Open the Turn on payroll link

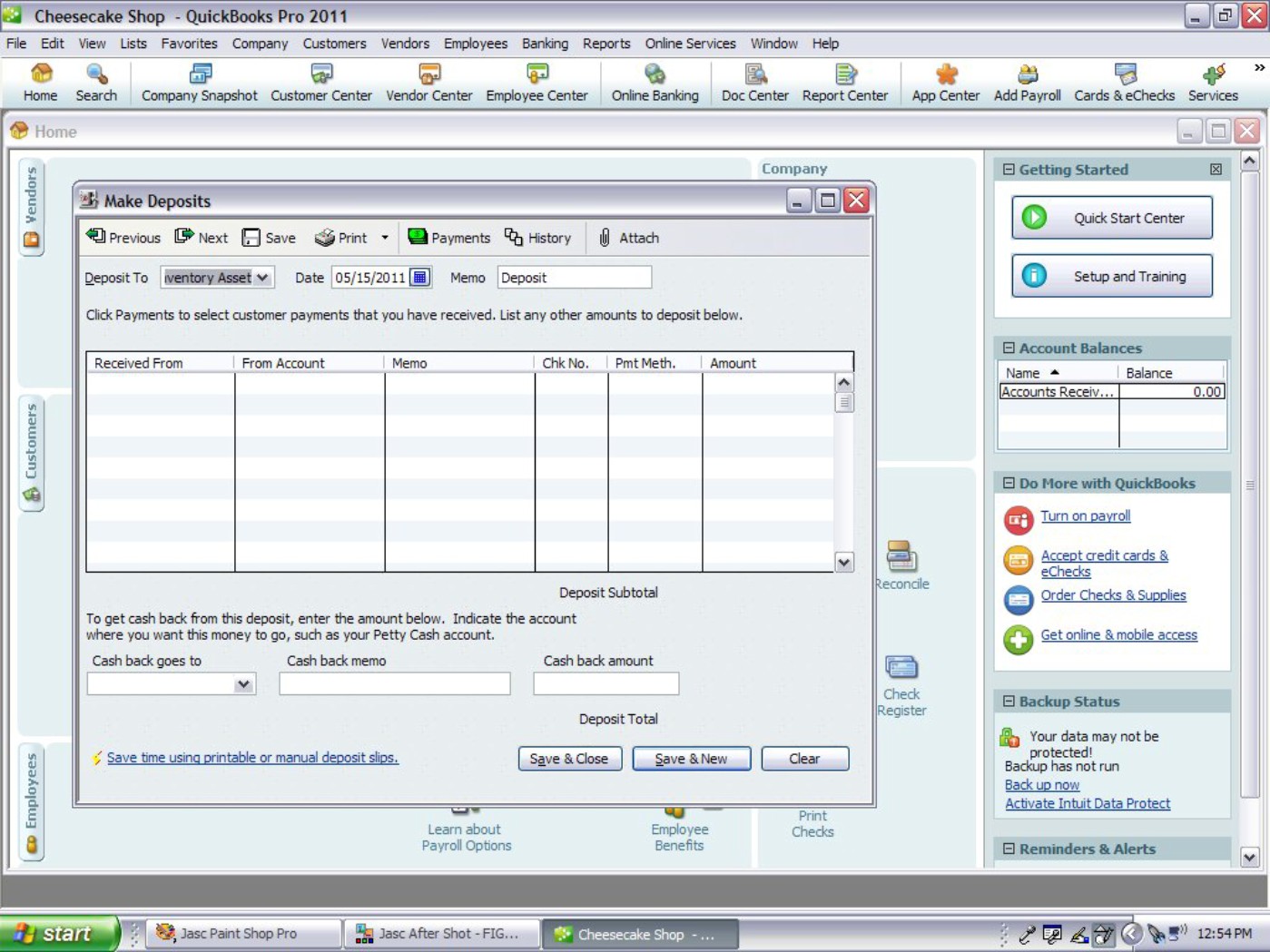pos(1085,515)
